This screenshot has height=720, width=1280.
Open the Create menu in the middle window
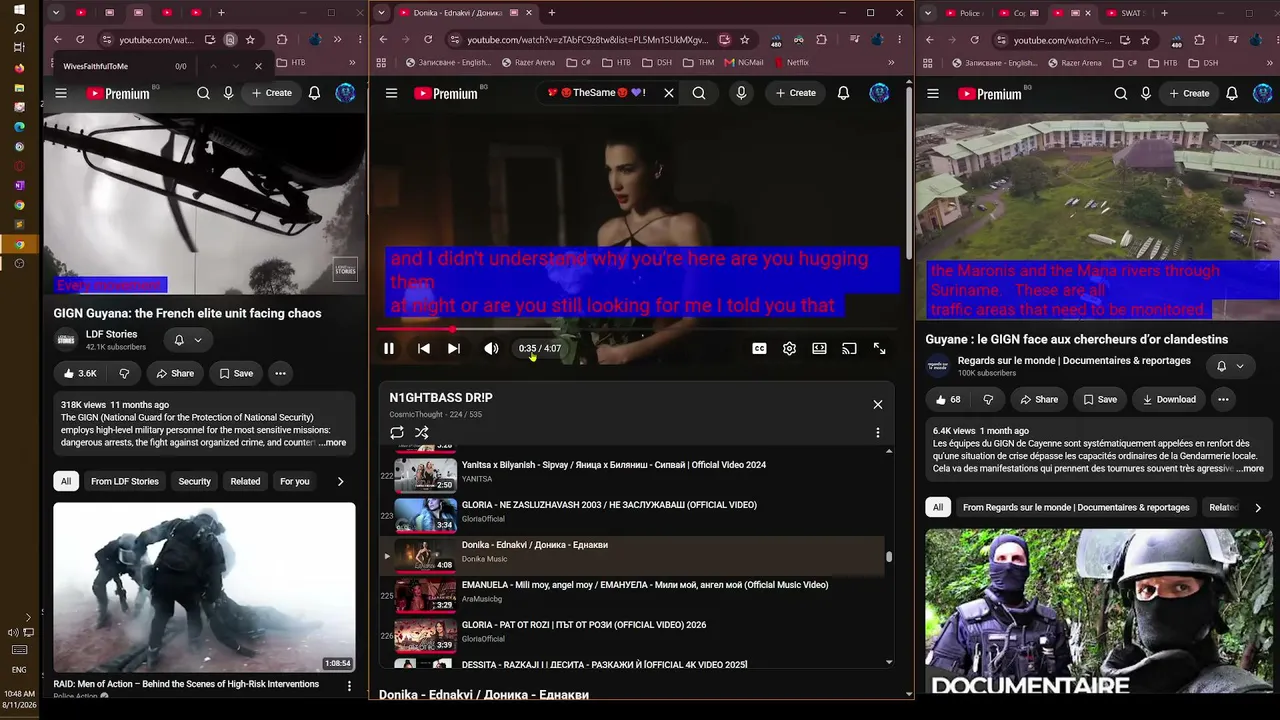click(796, 93)
